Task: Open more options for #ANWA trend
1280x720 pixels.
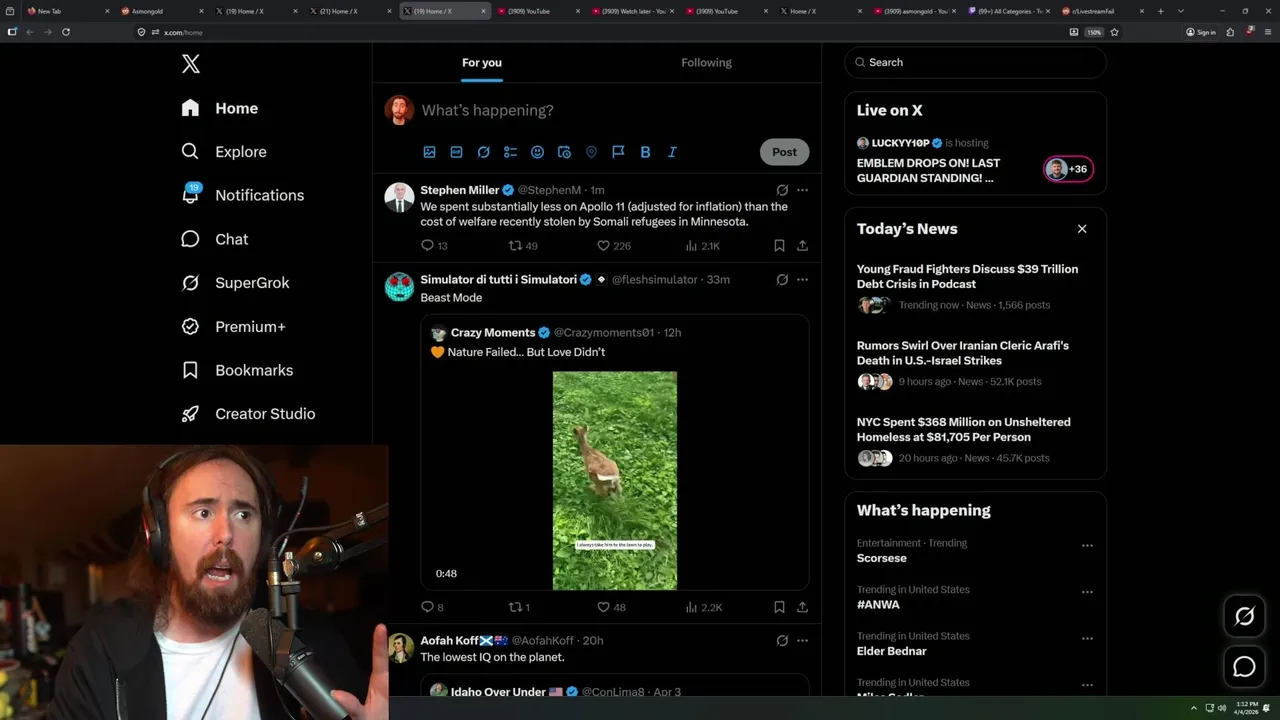Action: coord(1087,592)
